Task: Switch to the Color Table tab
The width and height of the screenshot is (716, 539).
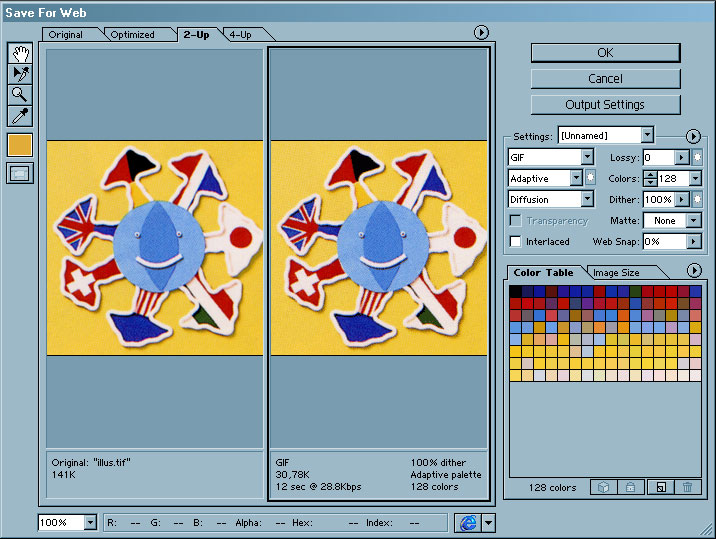Action: pos(543,273)
